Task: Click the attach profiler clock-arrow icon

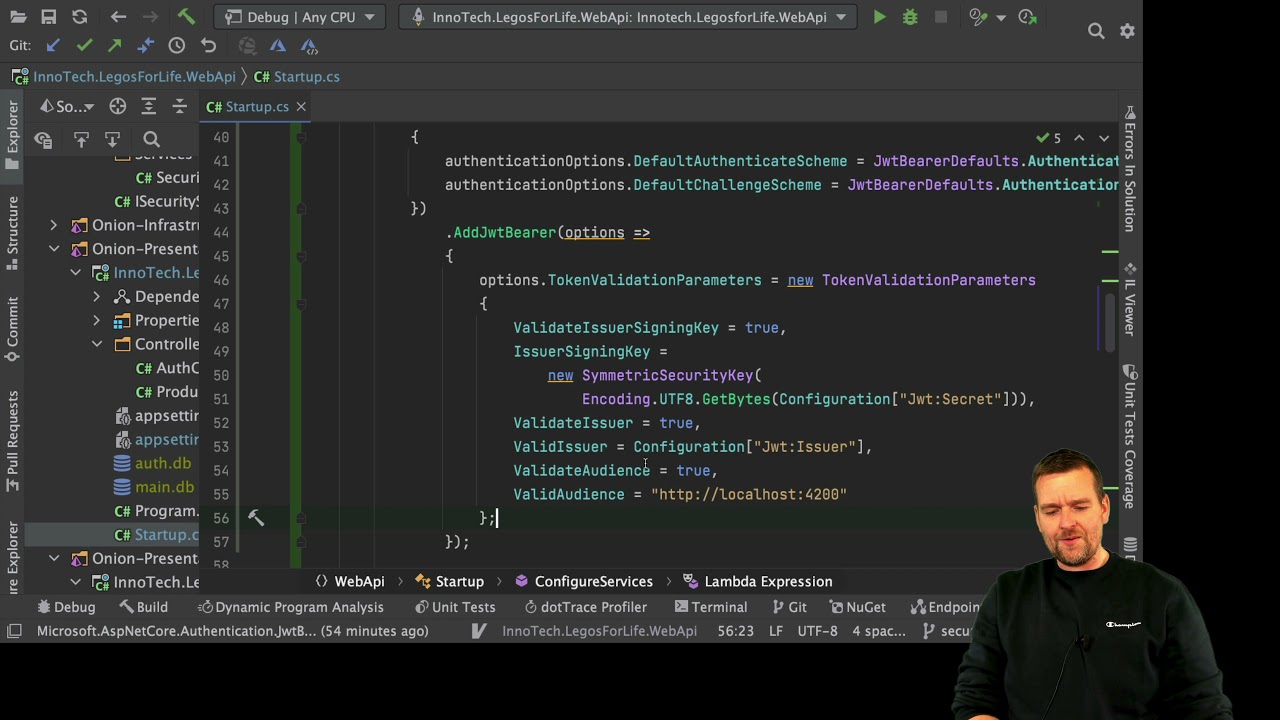Action: [1027, 17]
